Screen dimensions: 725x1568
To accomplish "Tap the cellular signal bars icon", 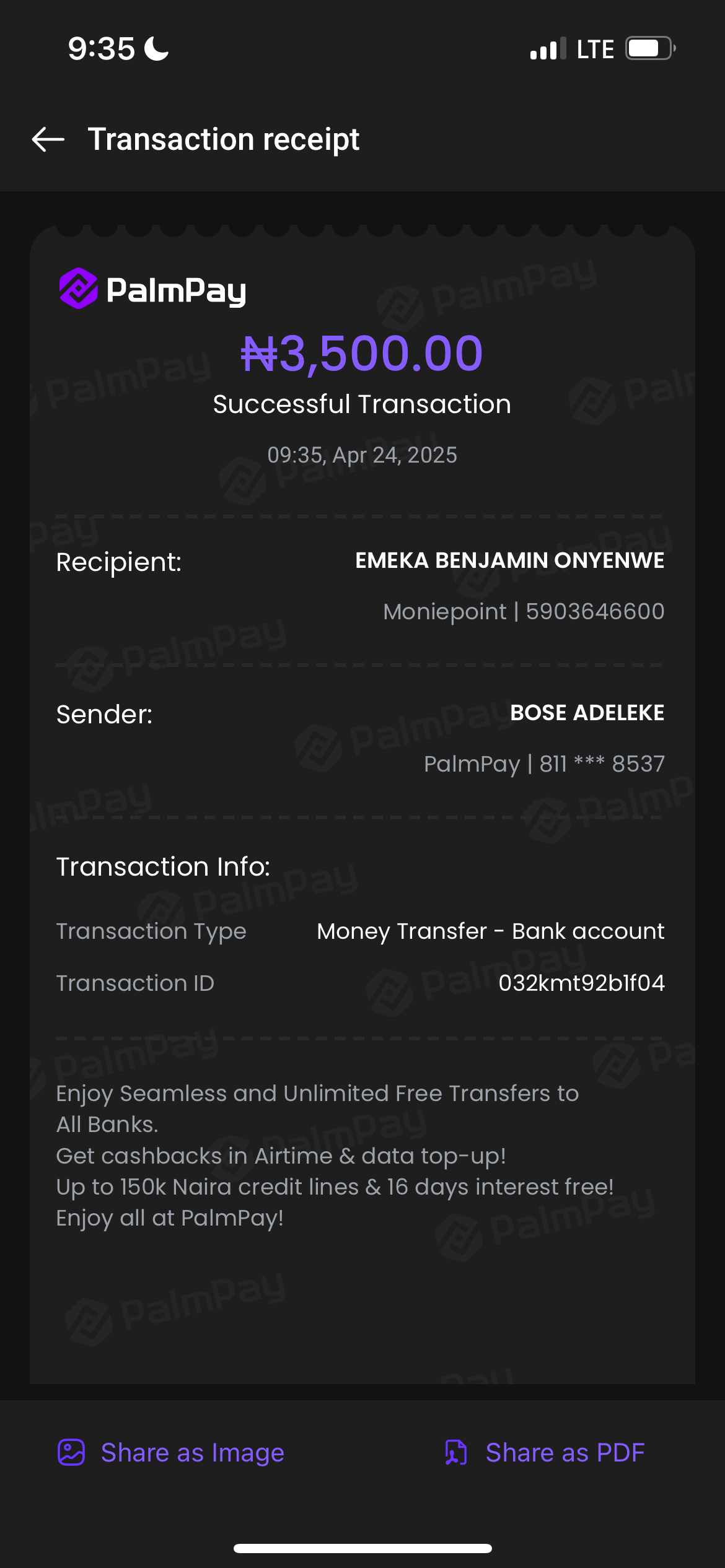I will coord(548,49).
